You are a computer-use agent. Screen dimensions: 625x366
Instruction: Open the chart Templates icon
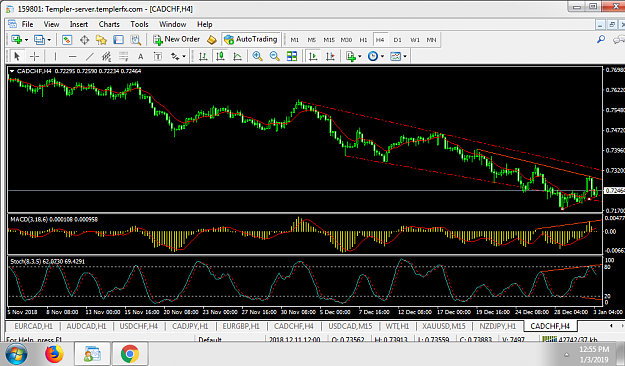pyautogui.click(x=395, y=56)
